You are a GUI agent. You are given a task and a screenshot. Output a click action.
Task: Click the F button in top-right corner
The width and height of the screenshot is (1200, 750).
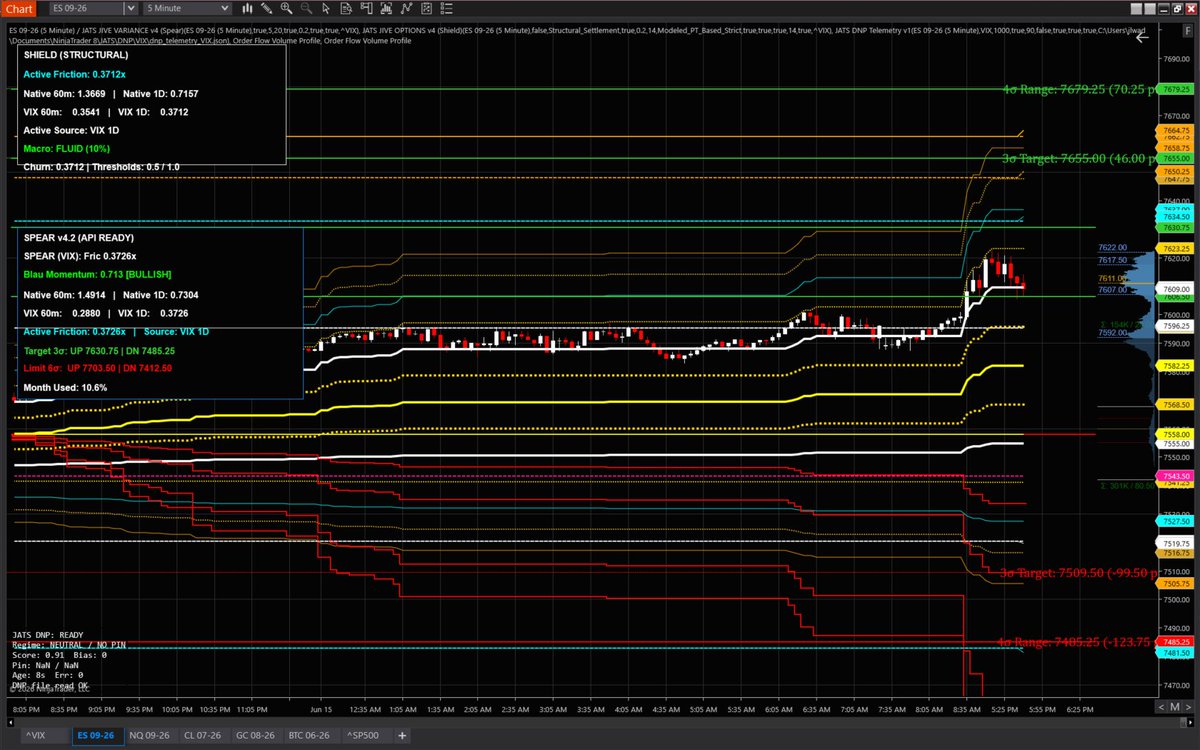point(1187,30)
